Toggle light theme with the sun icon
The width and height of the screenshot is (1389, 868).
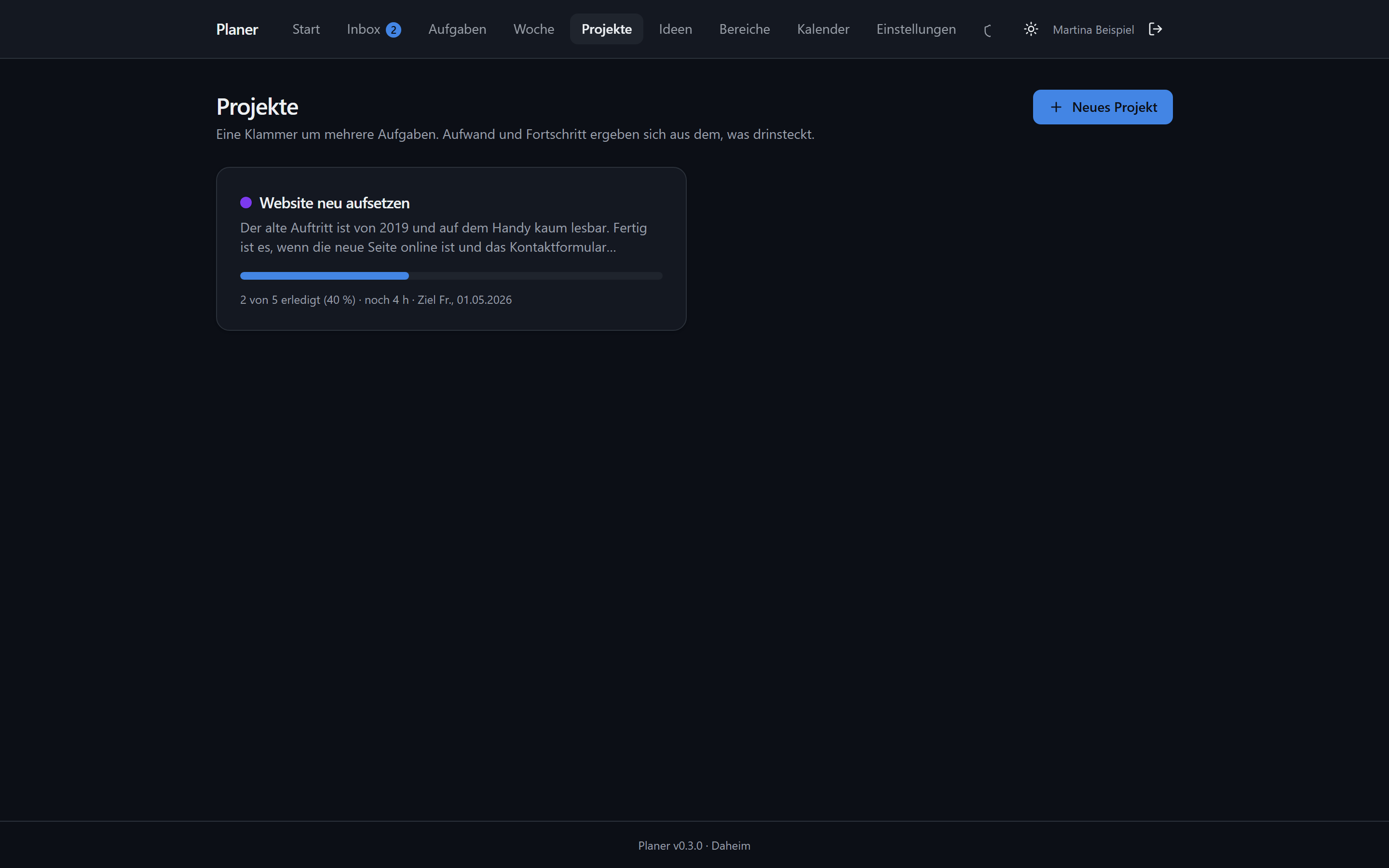coord(1031,29)
